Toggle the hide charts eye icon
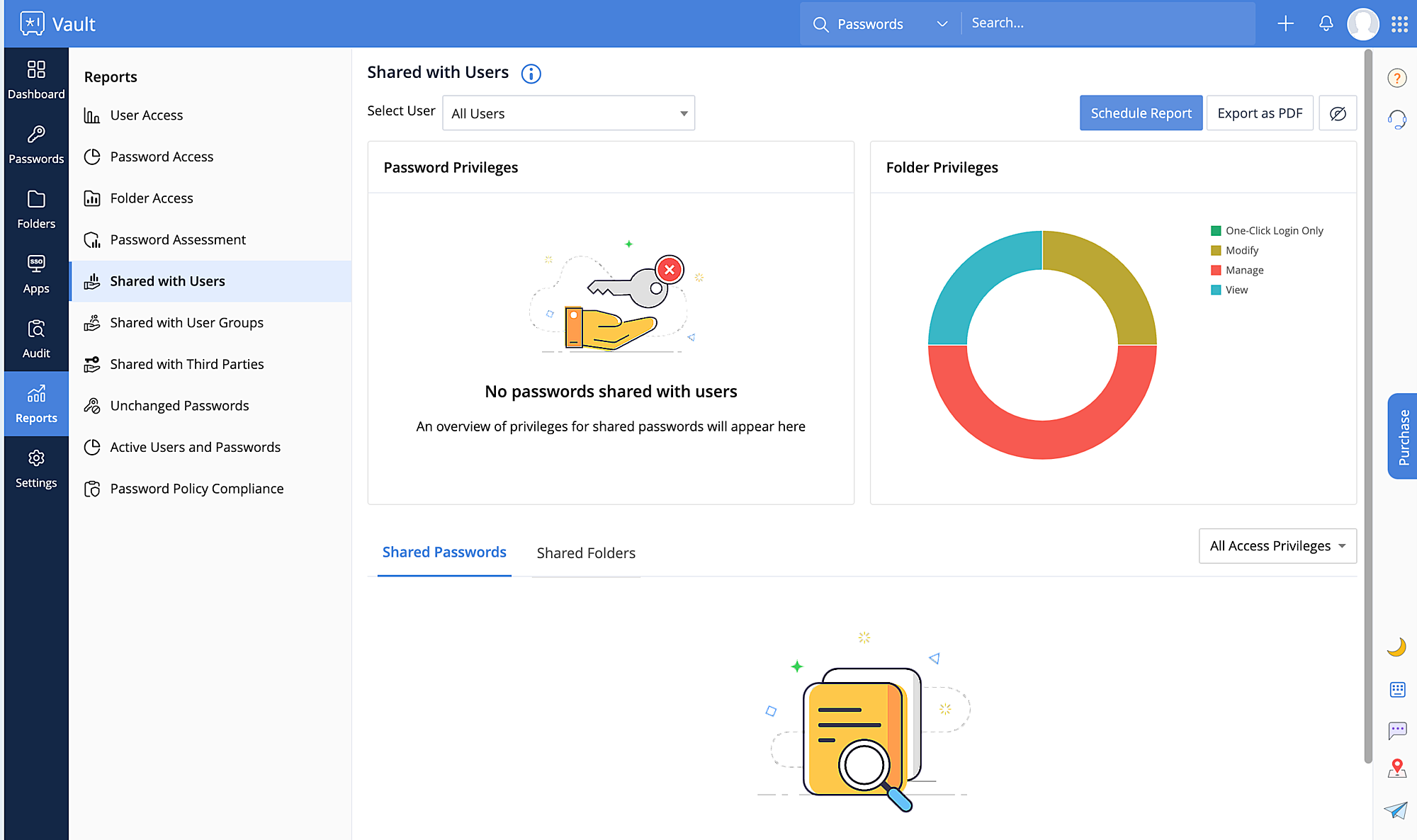 click(x=1338, y=113)
